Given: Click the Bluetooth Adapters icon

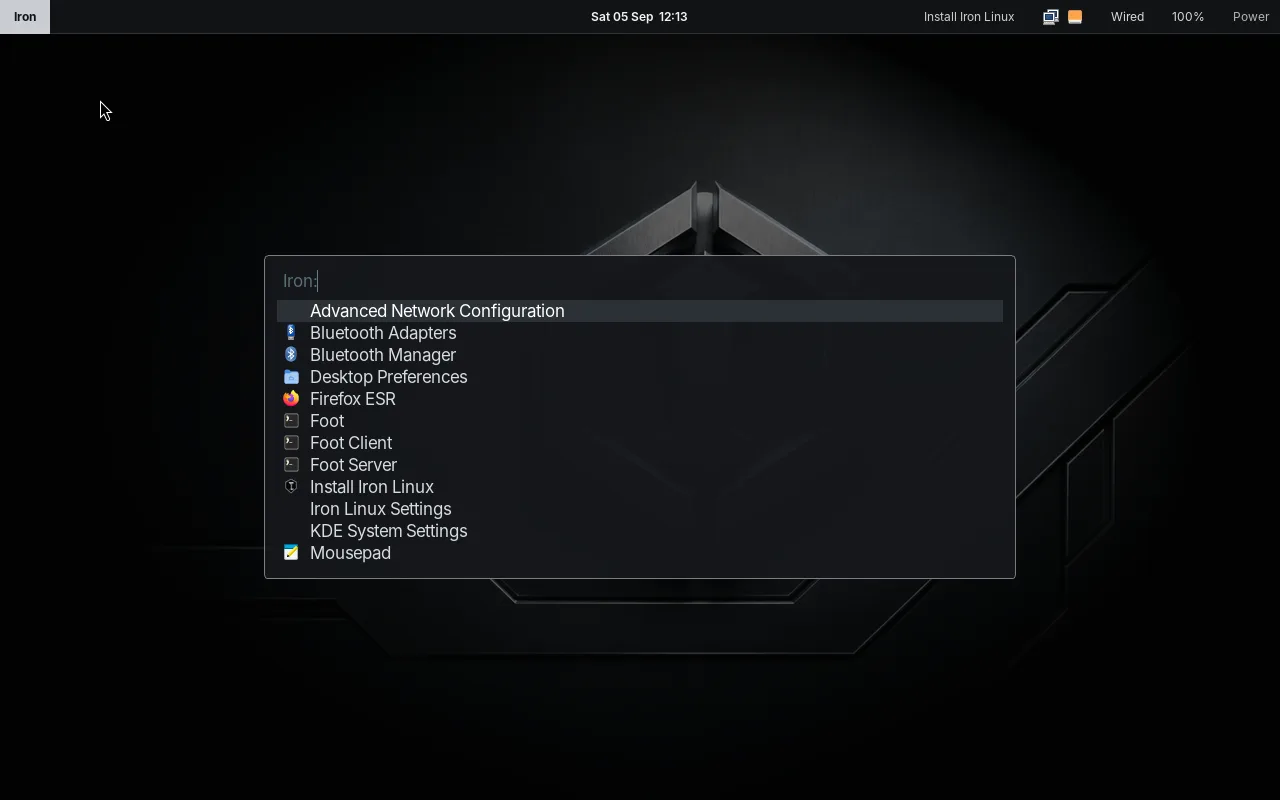Looking at the screenshot, I should (x=291, y=333).
